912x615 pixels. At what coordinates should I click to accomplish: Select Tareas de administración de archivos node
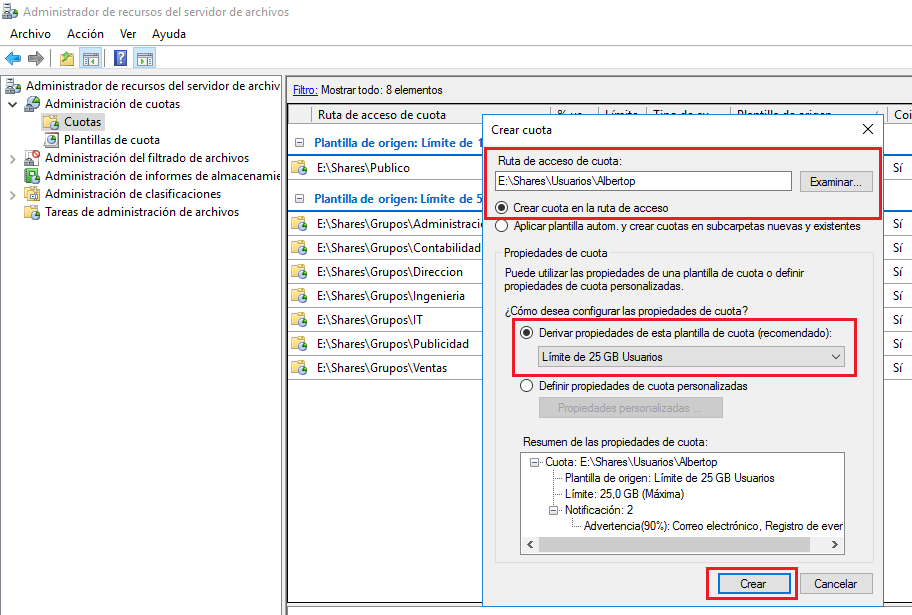tap(141, 212)
